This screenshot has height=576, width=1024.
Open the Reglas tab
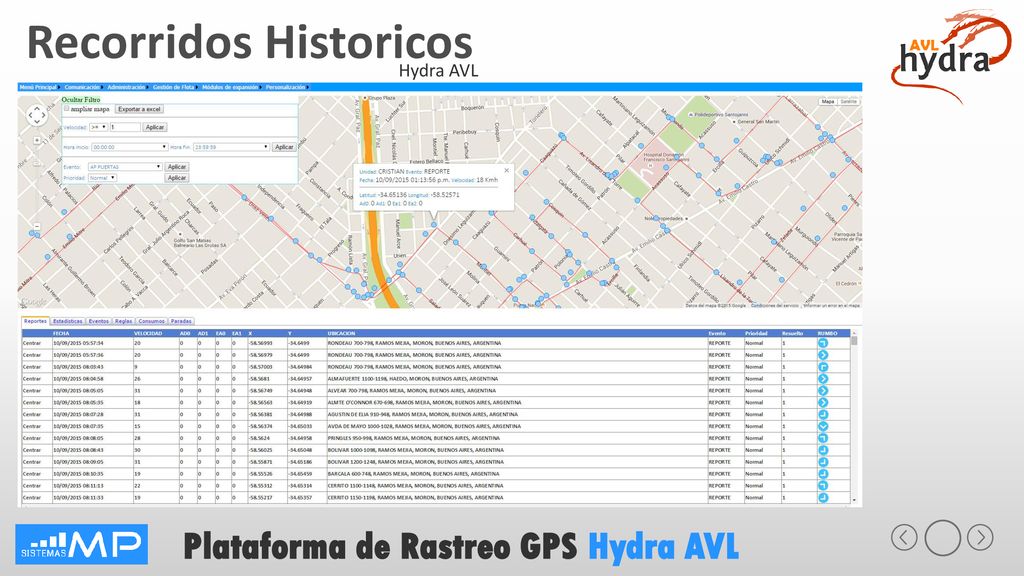tap(123, 321)
